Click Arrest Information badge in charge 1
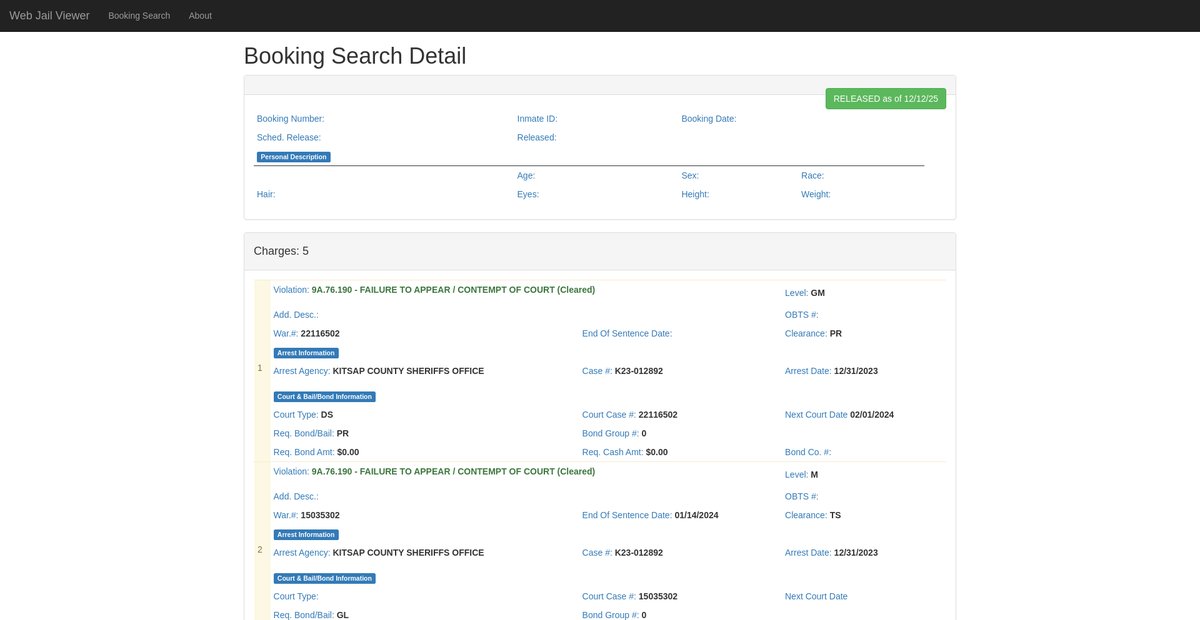Image resolution: width=1200 pixels, height=620 pixels. click(306, 353)
